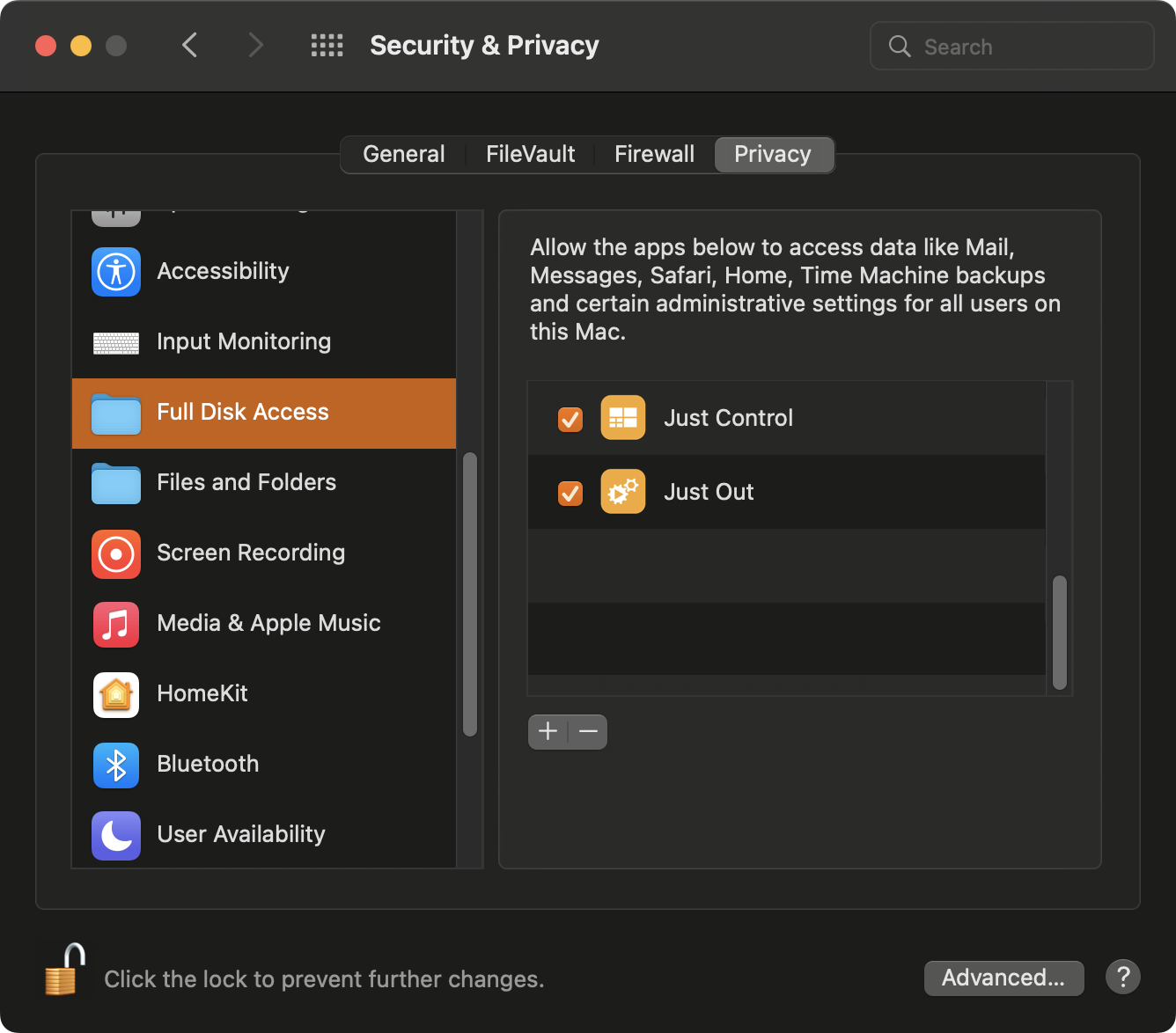
Task: Click the Full Disk Access folder icon
Action: pos(116,414)
